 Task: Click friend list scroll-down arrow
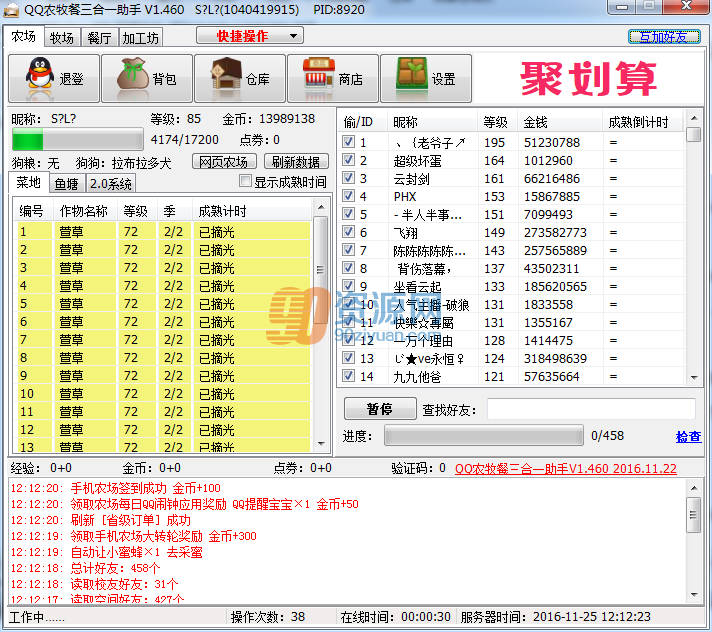click(x=694, y=378)
